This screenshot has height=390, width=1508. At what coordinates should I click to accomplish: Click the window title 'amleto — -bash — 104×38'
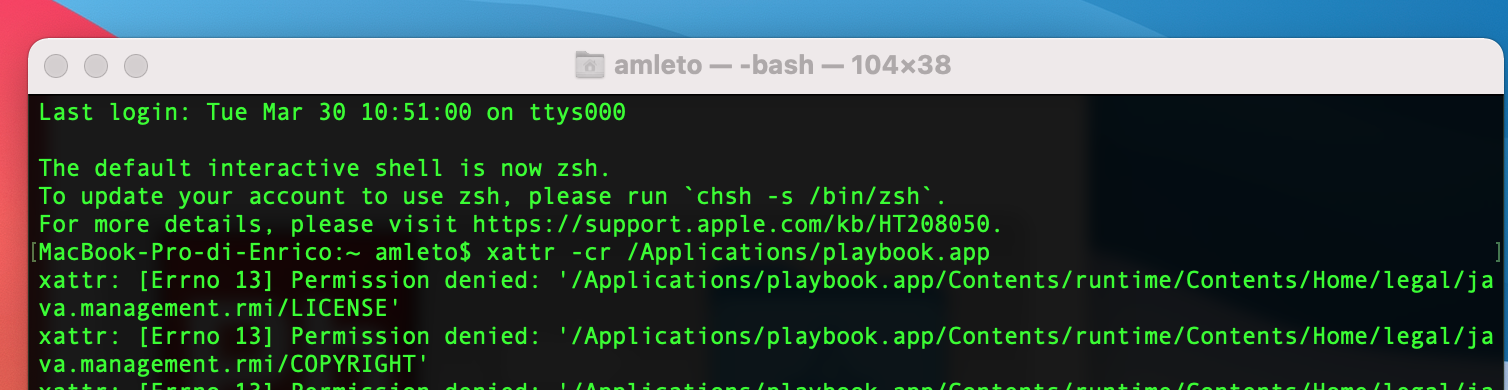[782, 66]
